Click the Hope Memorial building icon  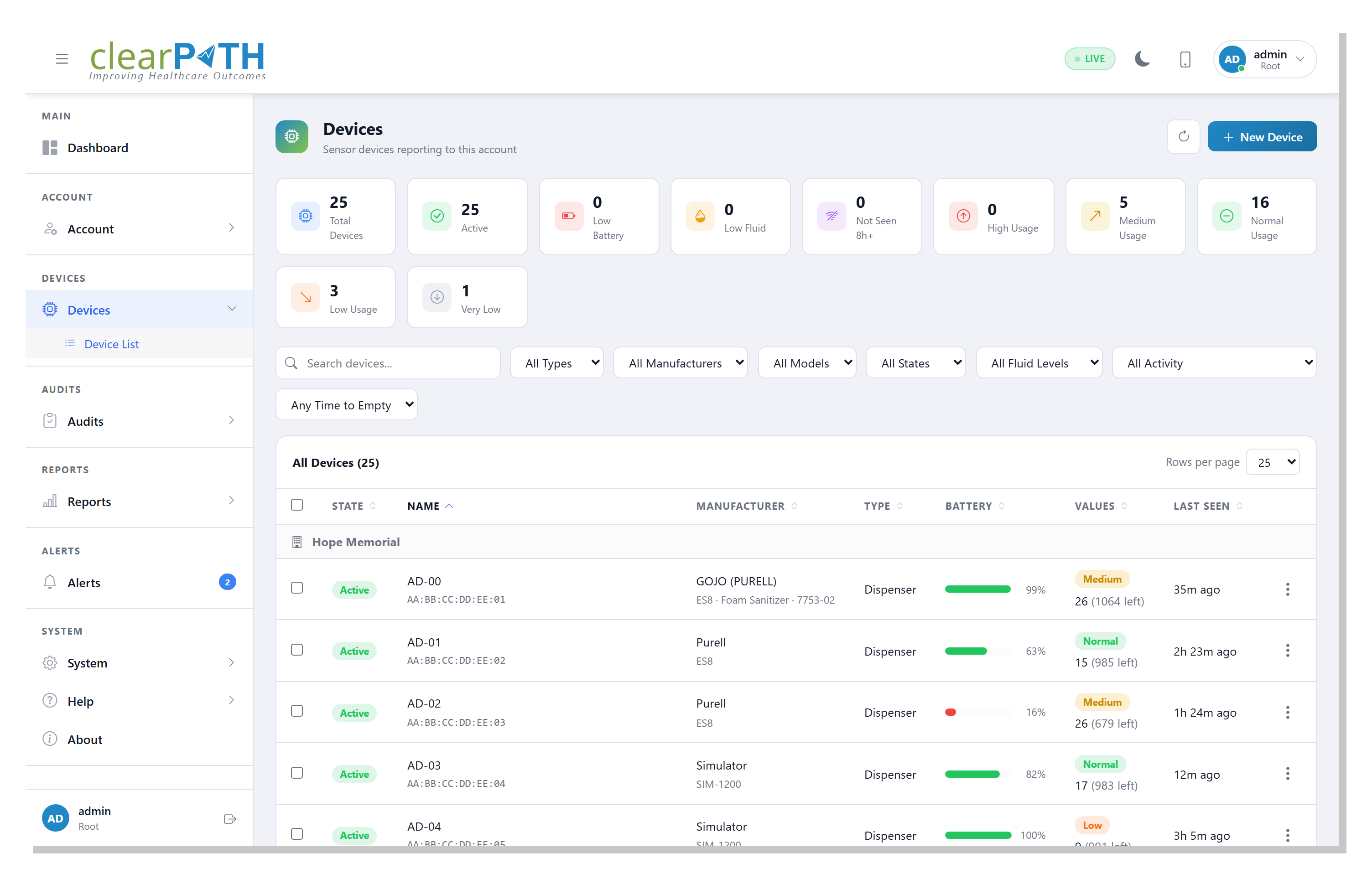tap(297, 542)
